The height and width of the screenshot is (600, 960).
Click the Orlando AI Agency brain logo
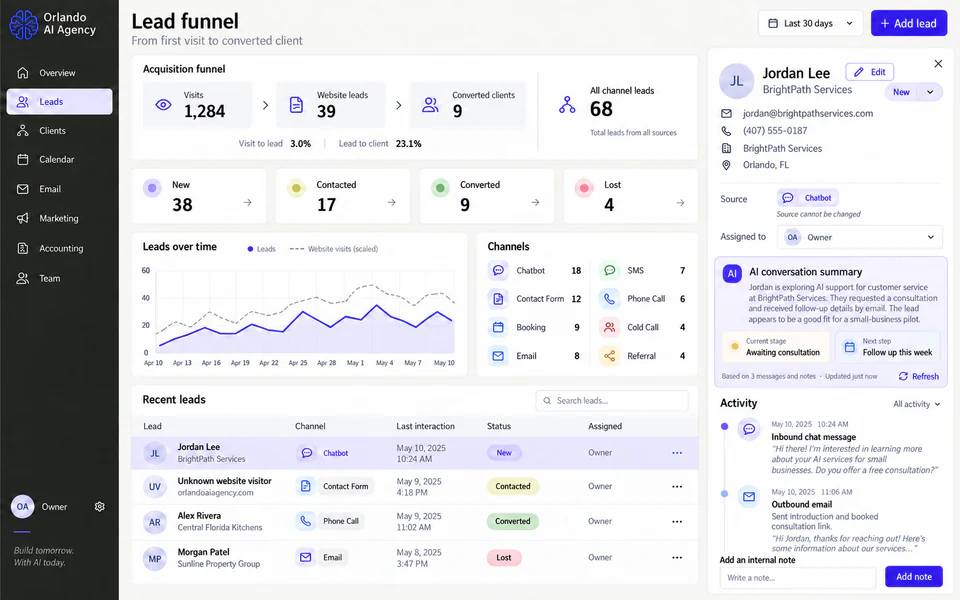23,24
